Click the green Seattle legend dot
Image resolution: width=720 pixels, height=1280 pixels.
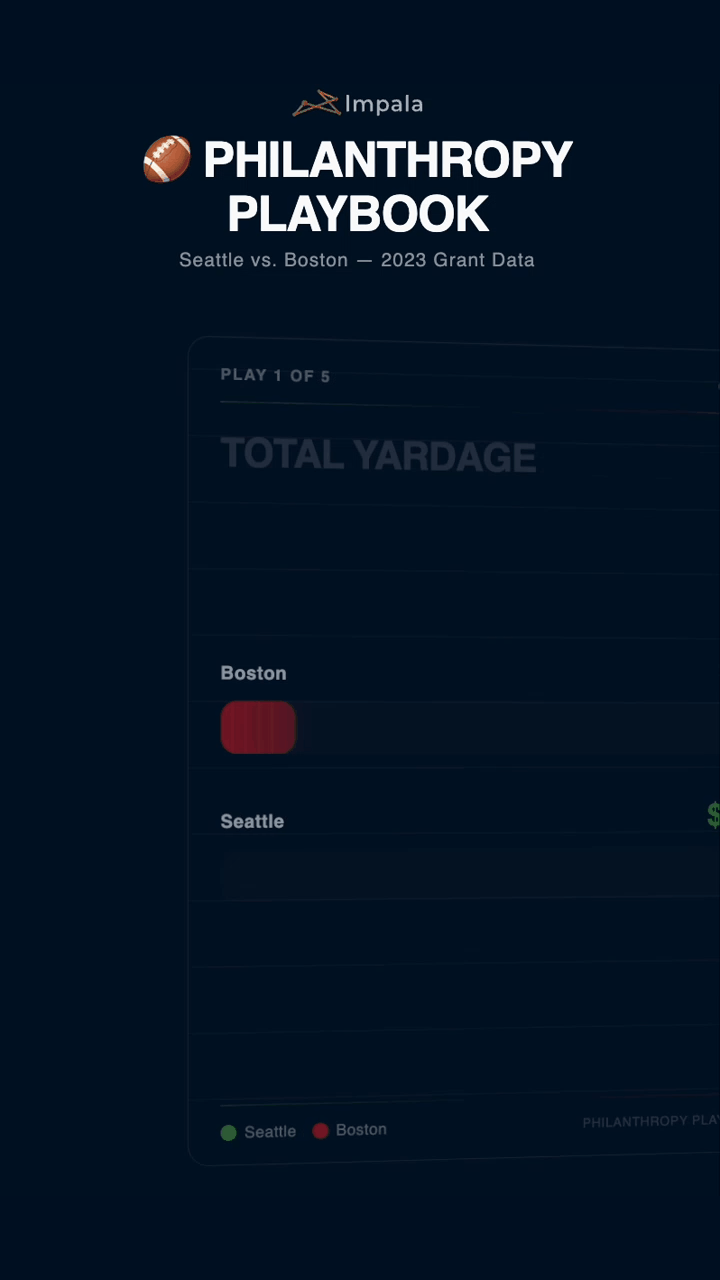[x=228, y=1133]
